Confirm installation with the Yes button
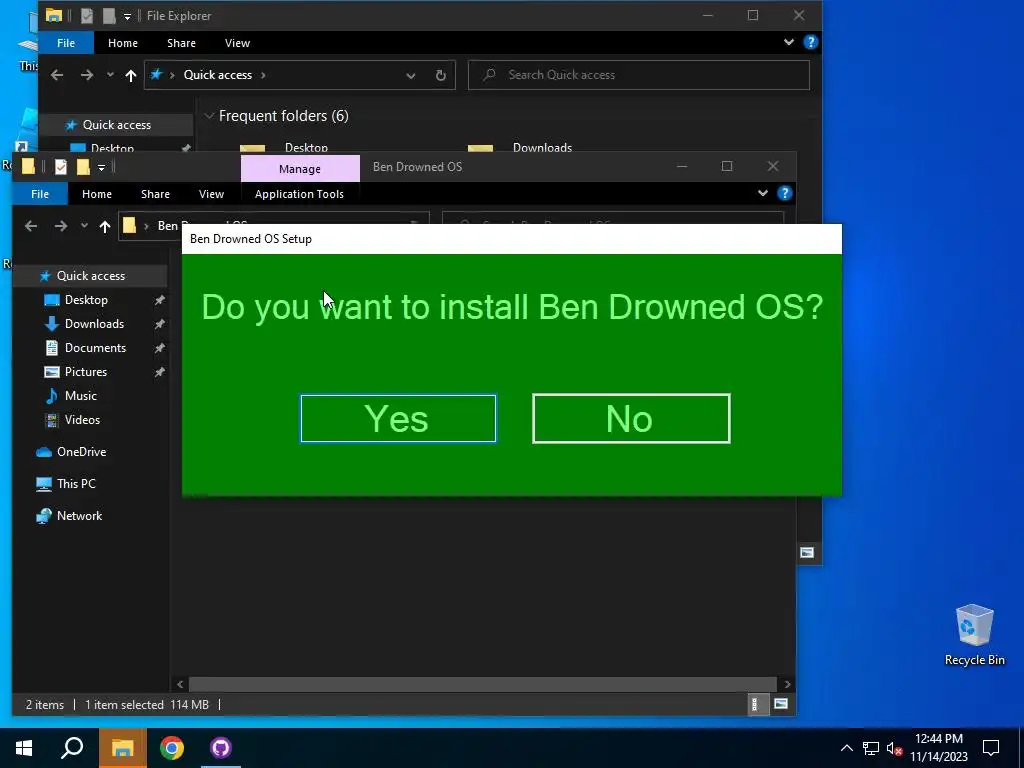 tap(398, 419)
